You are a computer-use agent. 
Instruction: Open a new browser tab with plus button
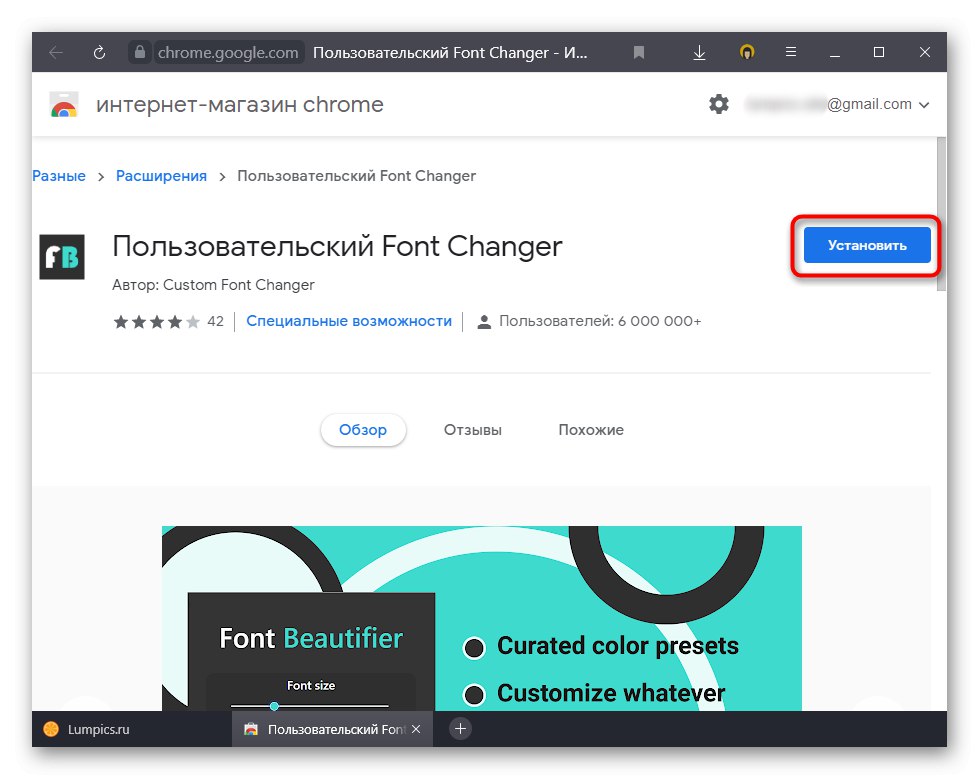click(459, 729)
